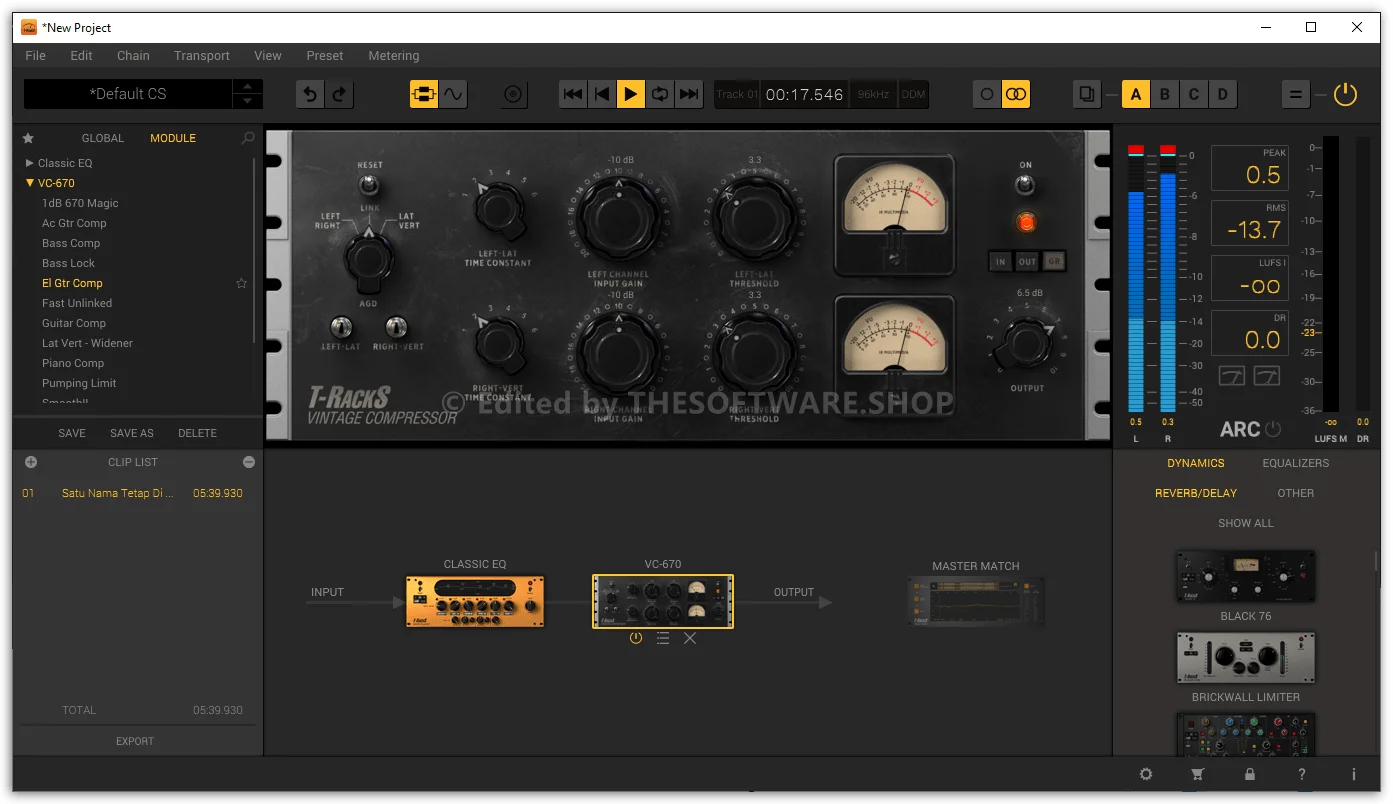Remove VC-670 module from chain
1393x804 pixels.
point(690,638)
